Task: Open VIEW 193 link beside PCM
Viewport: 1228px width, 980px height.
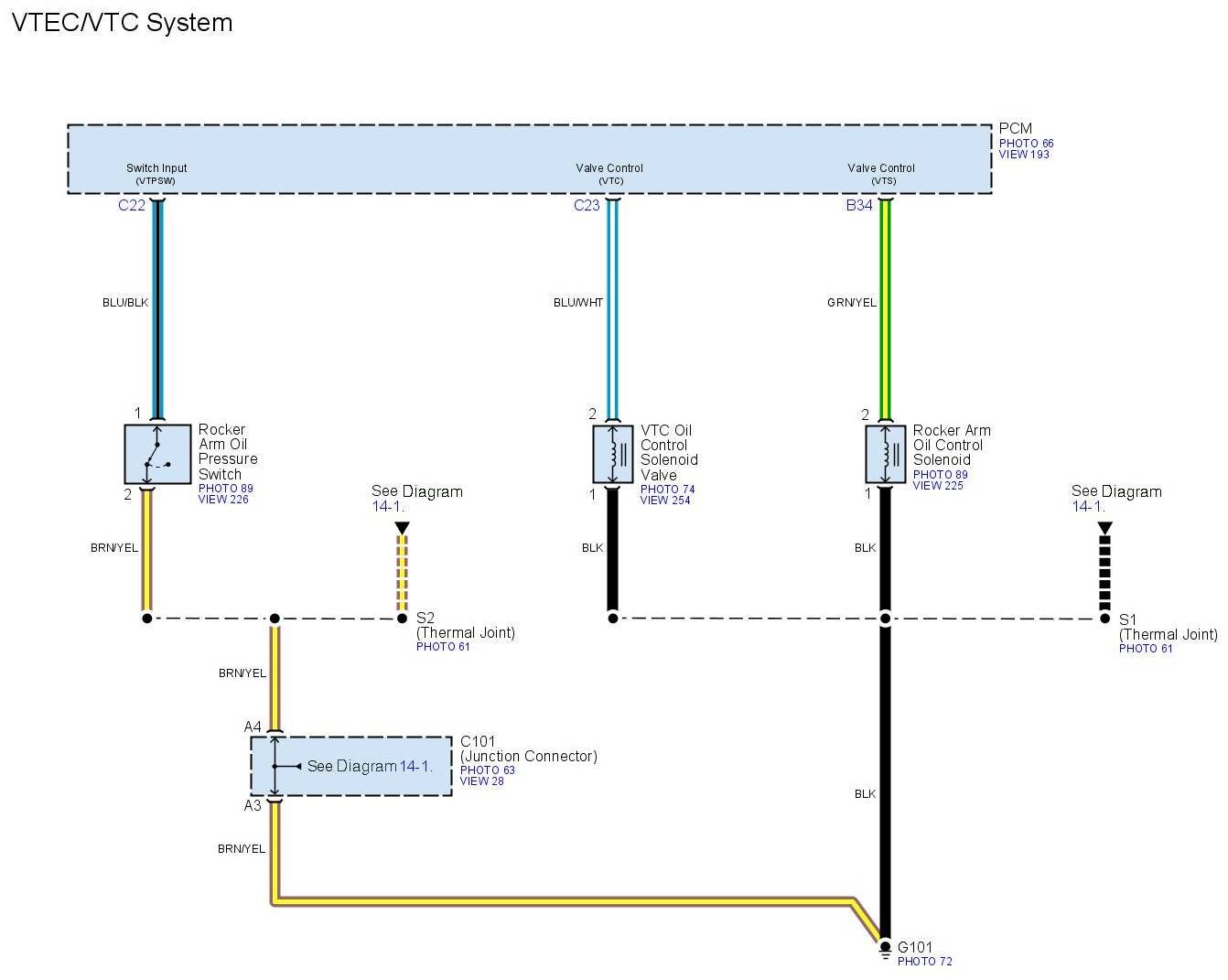Action: (x=1024, y=155)
